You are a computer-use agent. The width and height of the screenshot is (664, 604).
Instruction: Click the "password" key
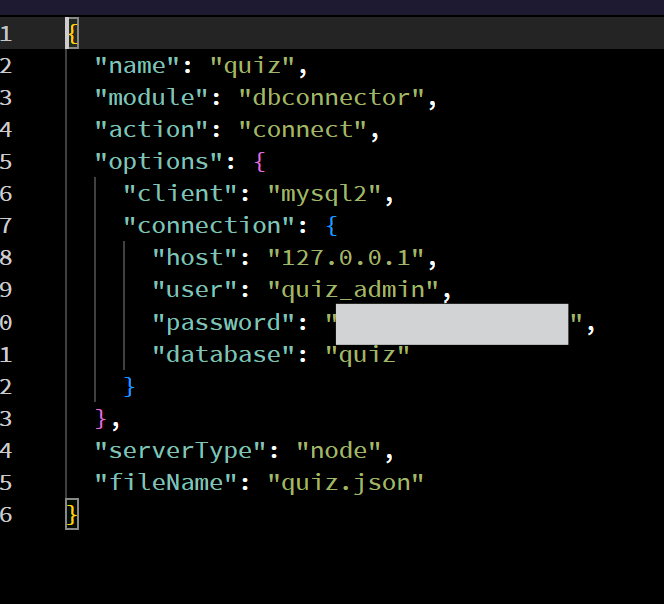tap(223, 322)
